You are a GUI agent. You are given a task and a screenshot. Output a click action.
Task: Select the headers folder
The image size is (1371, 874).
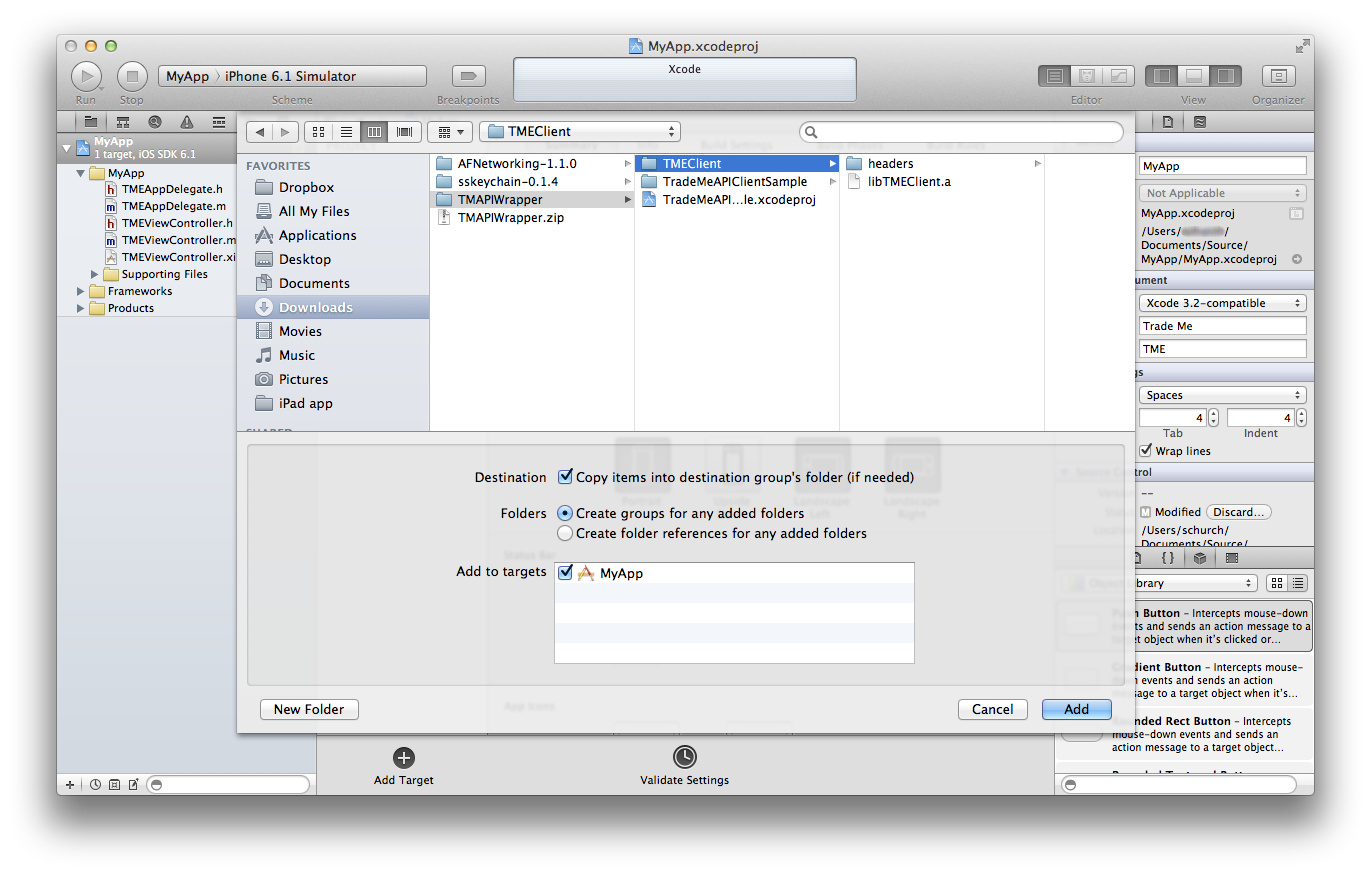pos(942,163)
